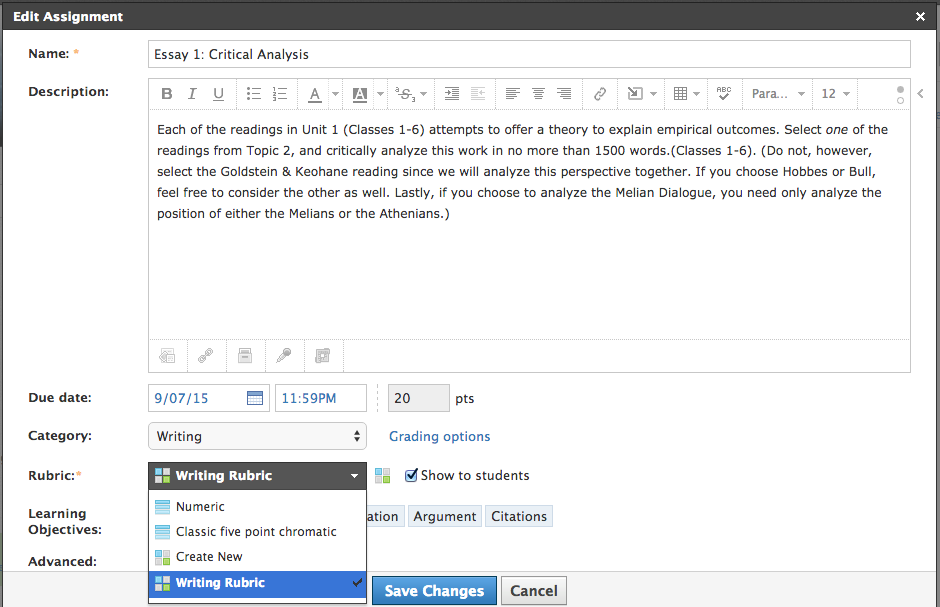Run the ABC spell check
Image resolution: width=940 pixels, height=607 pixels.
coord(724,94)
